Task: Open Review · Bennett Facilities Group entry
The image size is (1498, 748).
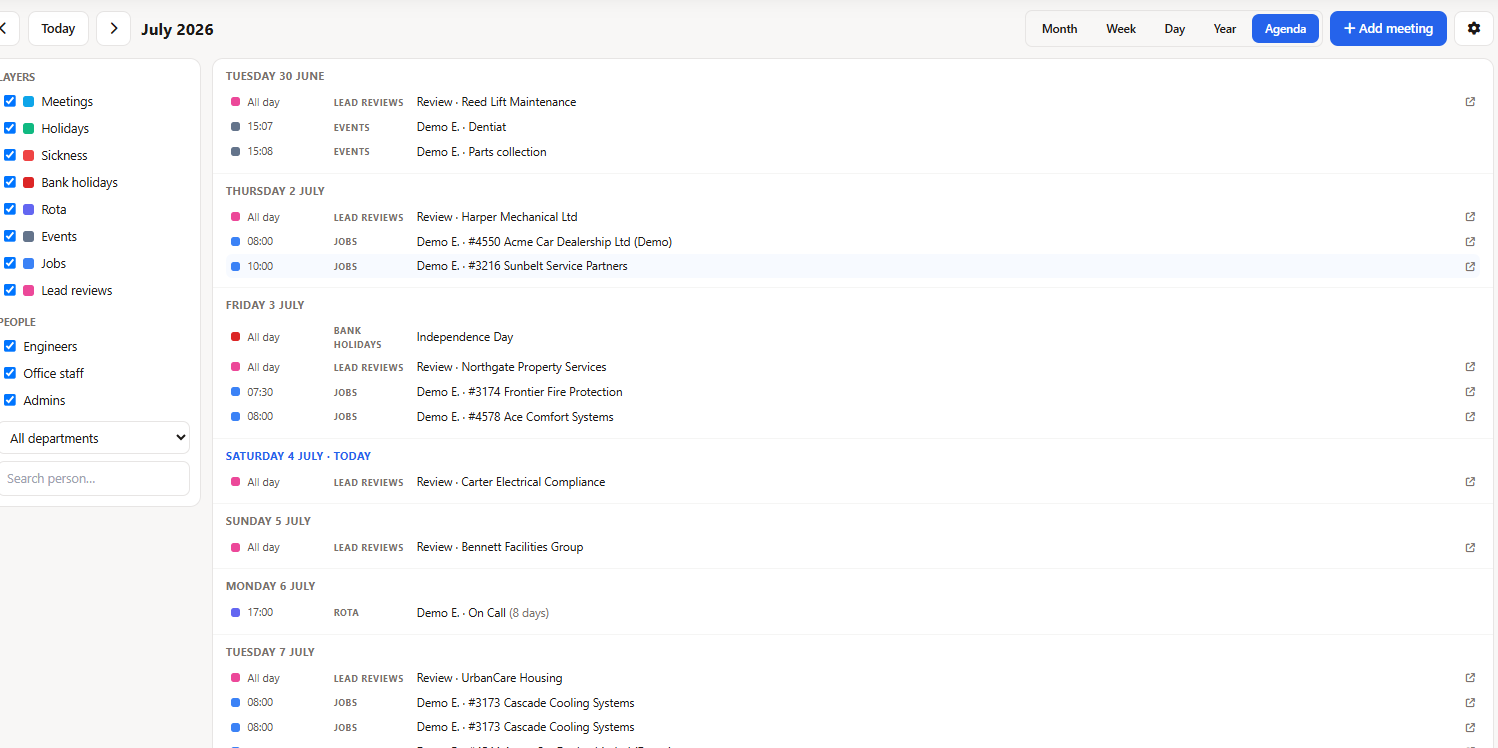Action: click(853, 547)
